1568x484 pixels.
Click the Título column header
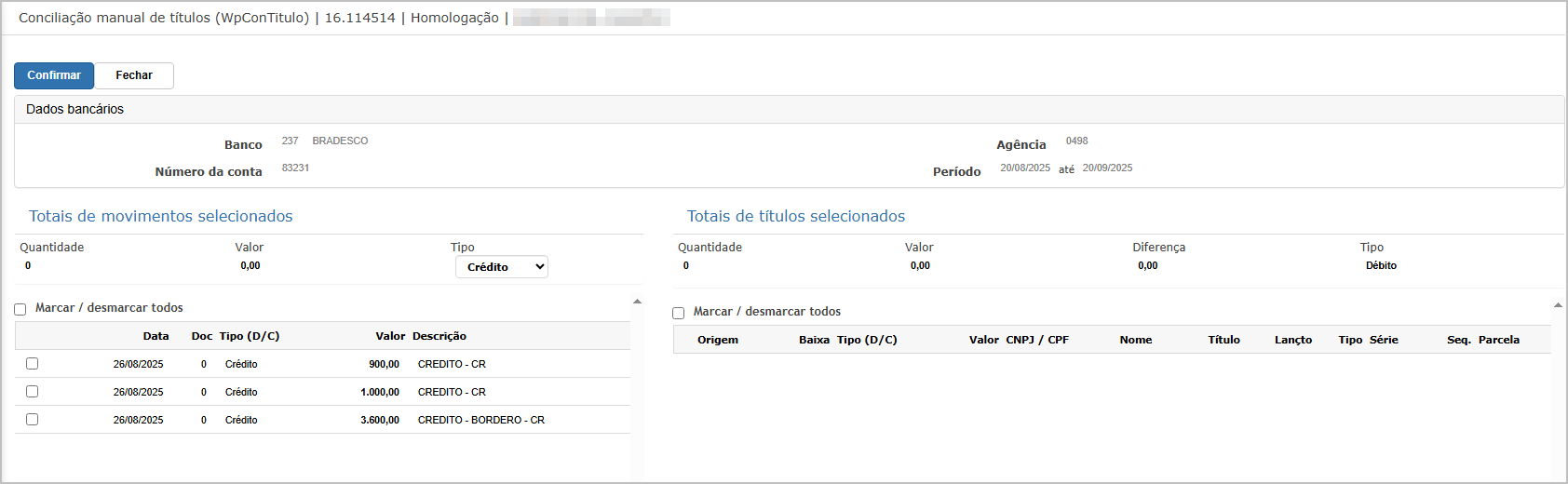pyautogui.click(x=1223, y=340)
